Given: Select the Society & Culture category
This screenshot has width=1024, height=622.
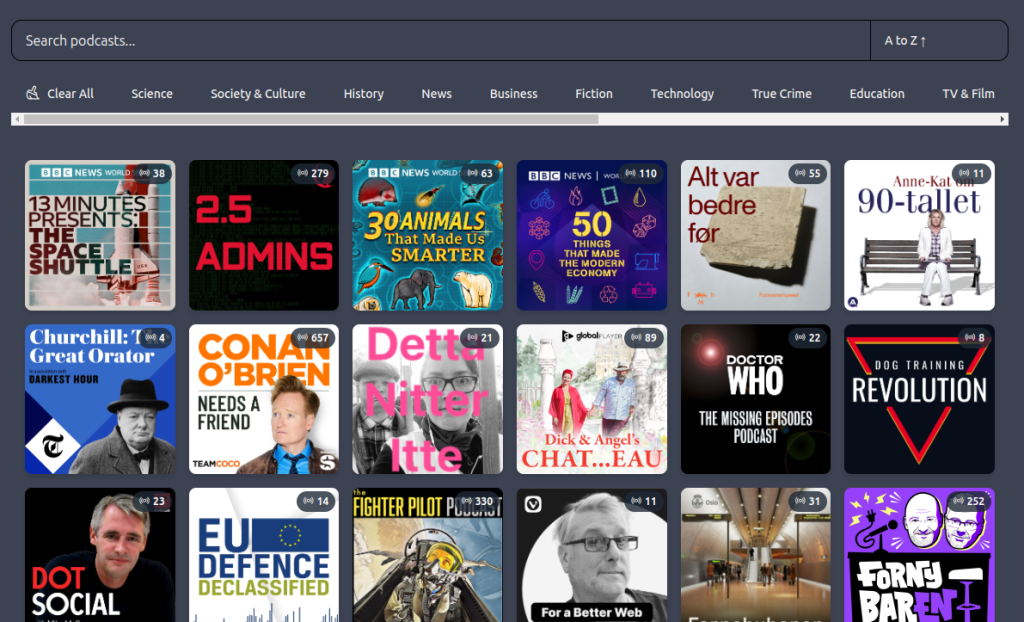Looking at the screenshot, I should point(258,94).
